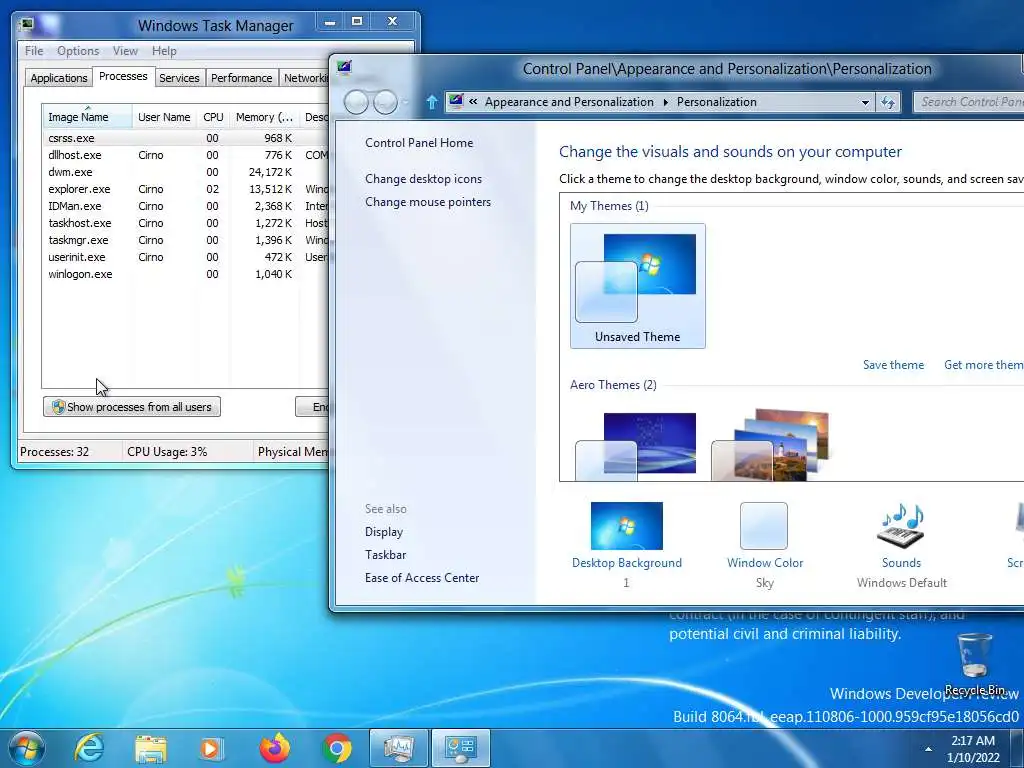Open Desktop Background settings icon

[x=626, y=526]
